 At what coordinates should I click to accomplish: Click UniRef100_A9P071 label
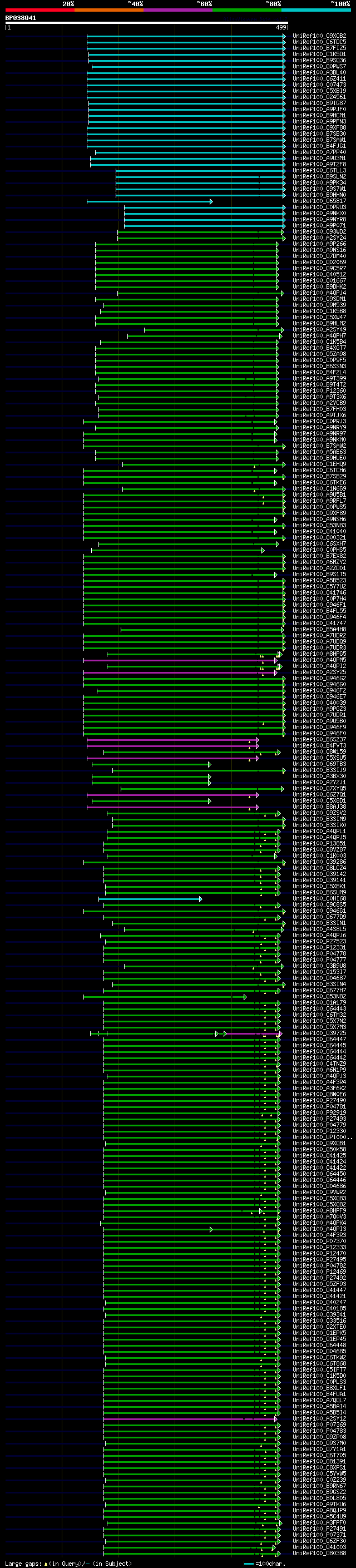click(x=319, y=225)
